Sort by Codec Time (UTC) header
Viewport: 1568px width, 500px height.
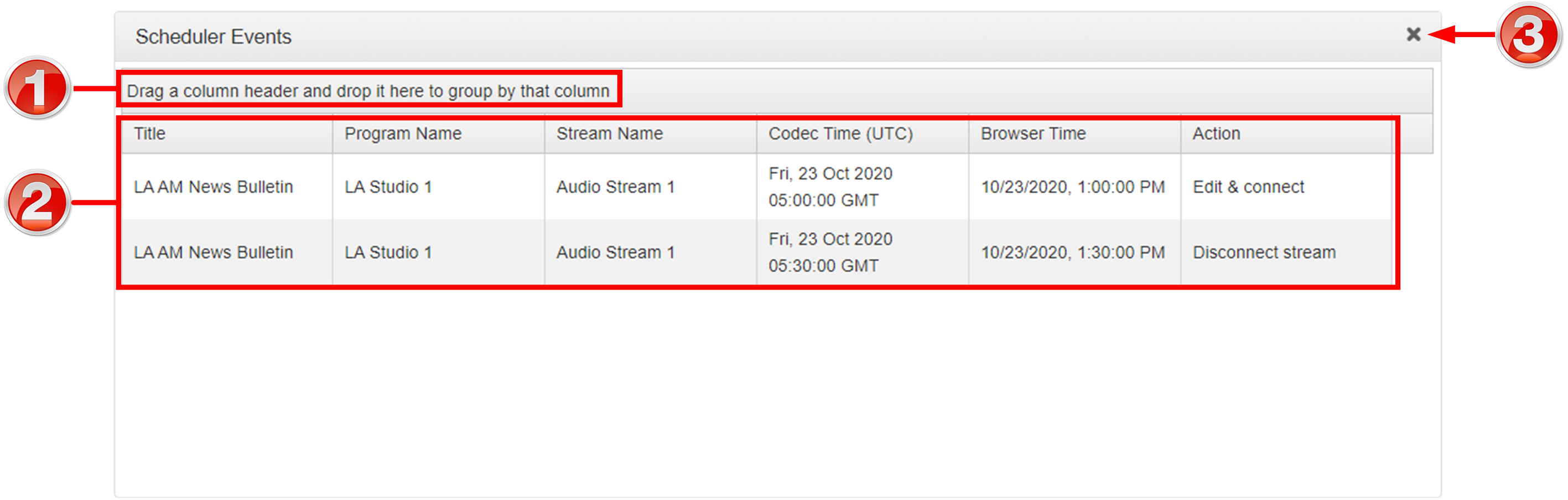[840, 133]
